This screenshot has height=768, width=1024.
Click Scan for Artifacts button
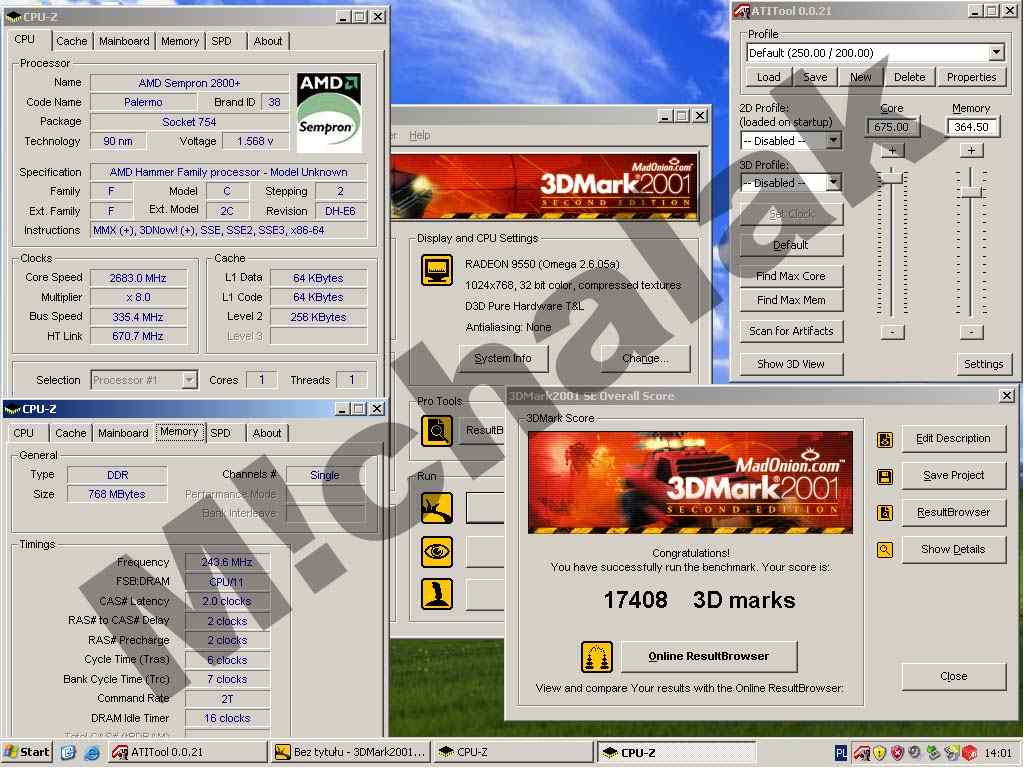pyautogui.click(x=791, y=331)
